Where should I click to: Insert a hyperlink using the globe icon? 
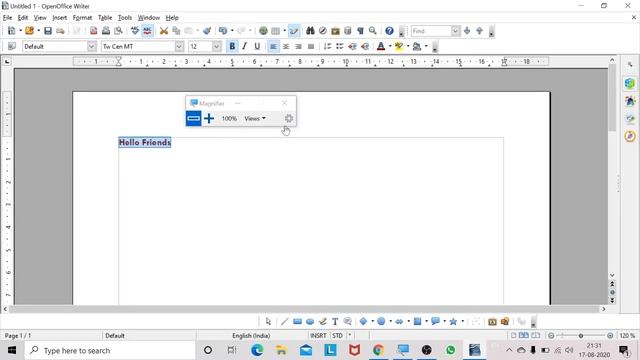[263, 31]
